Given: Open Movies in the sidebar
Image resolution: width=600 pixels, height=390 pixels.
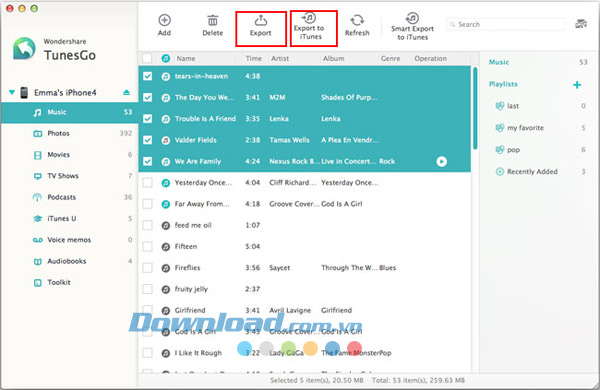Looking at the screenshot, I should click(x=70, y=155).
